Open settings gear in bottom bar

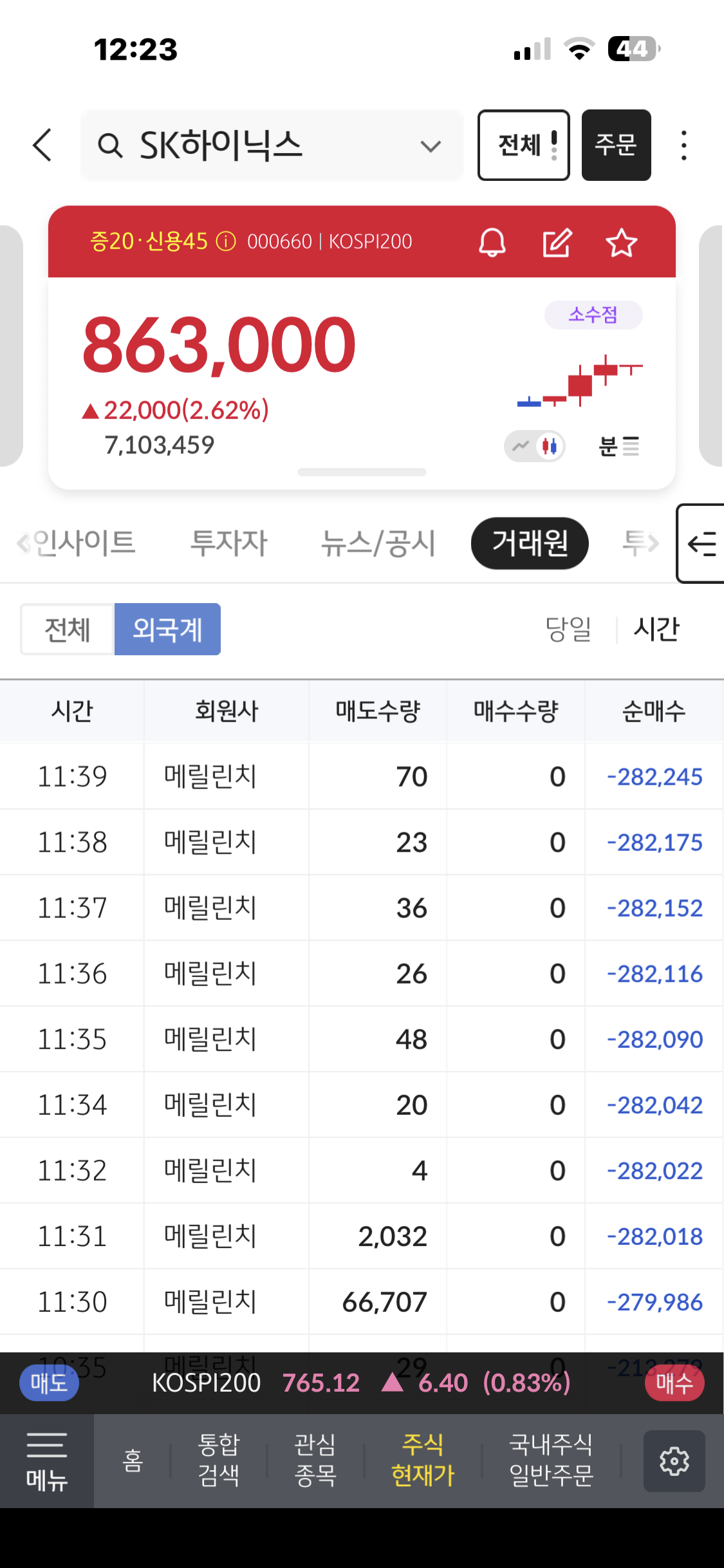point(674,1461)
